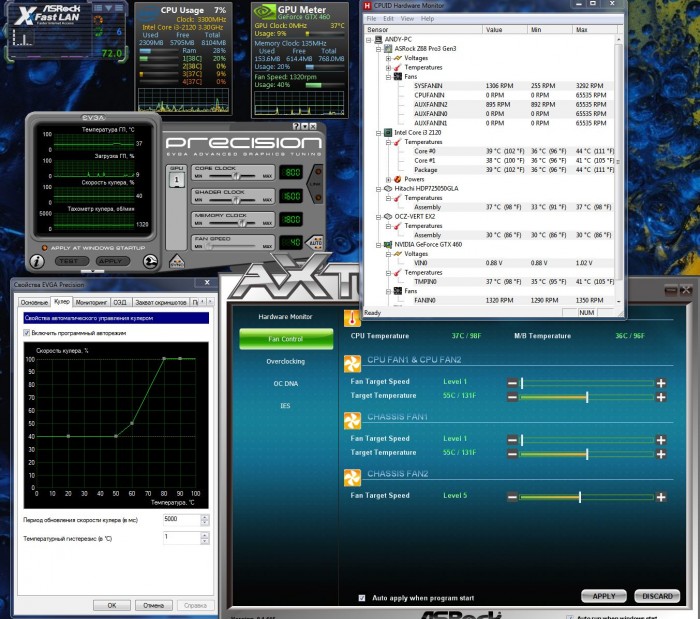The width and height of the screenshot is (700, 619).
Task: Click the Shader Clock slider handle
Action: click(235, 200)
